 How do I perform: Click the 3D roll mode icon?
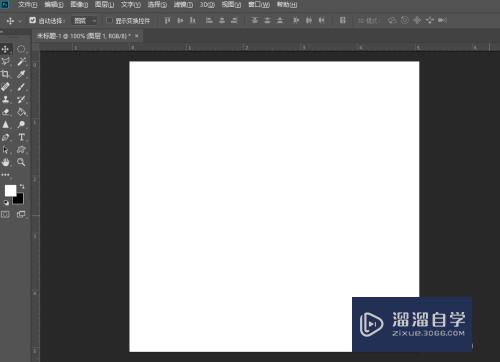point(405,20)
